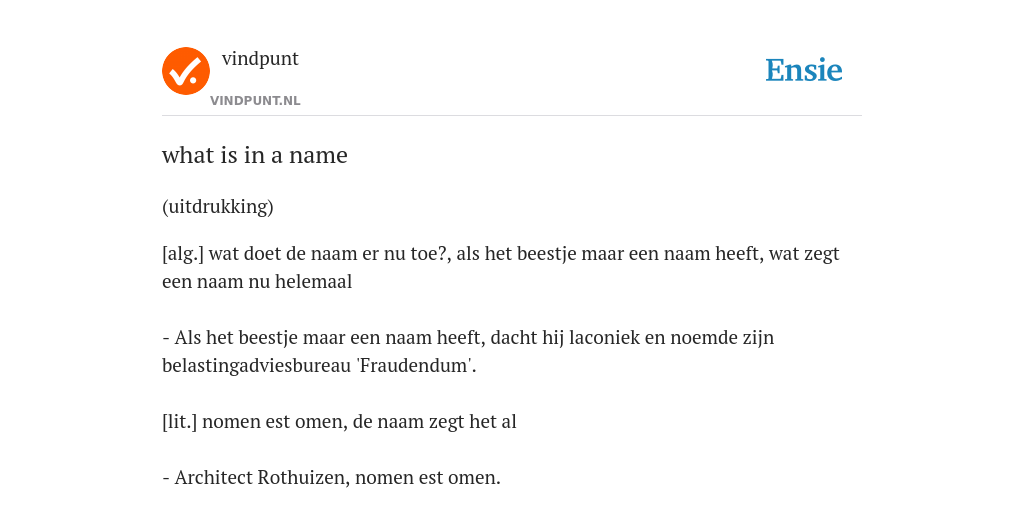Screen dimensions: 1024x512
Task: Open the vindpunt author name
Action: [260, 59]
